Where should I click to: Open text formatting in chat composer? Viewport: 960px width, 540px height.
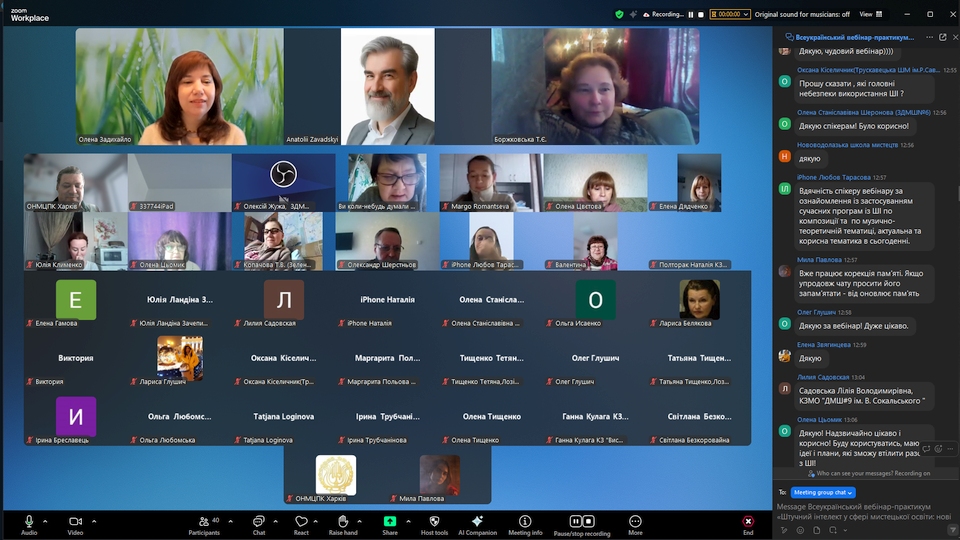coord(784,530)
